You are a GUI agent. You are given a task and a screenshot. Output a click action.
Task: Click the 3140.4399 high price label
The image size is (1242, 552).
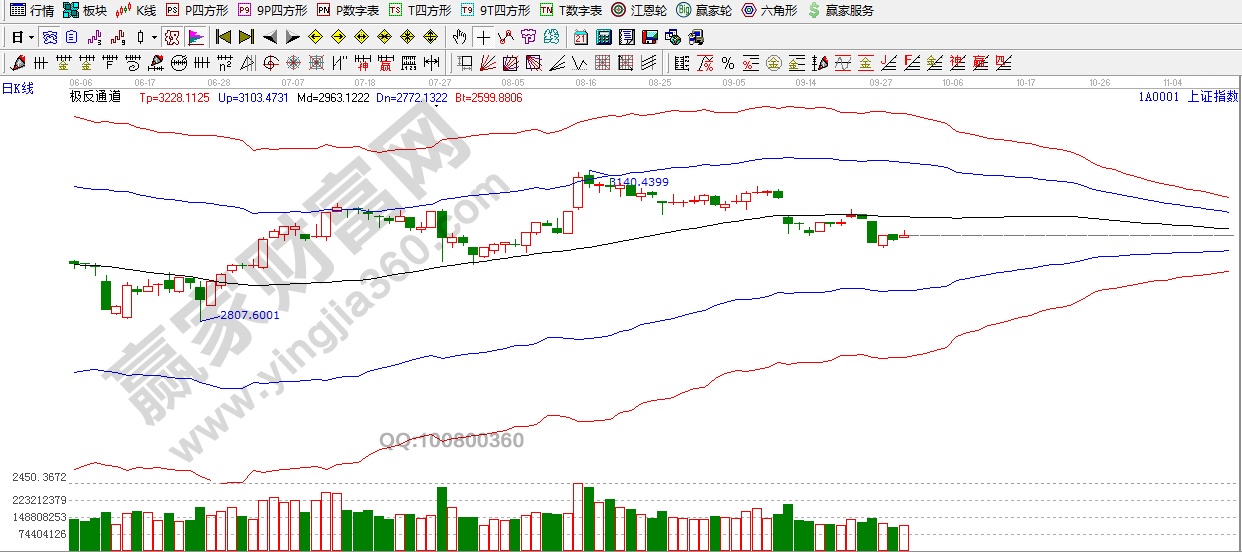[639, 182]
